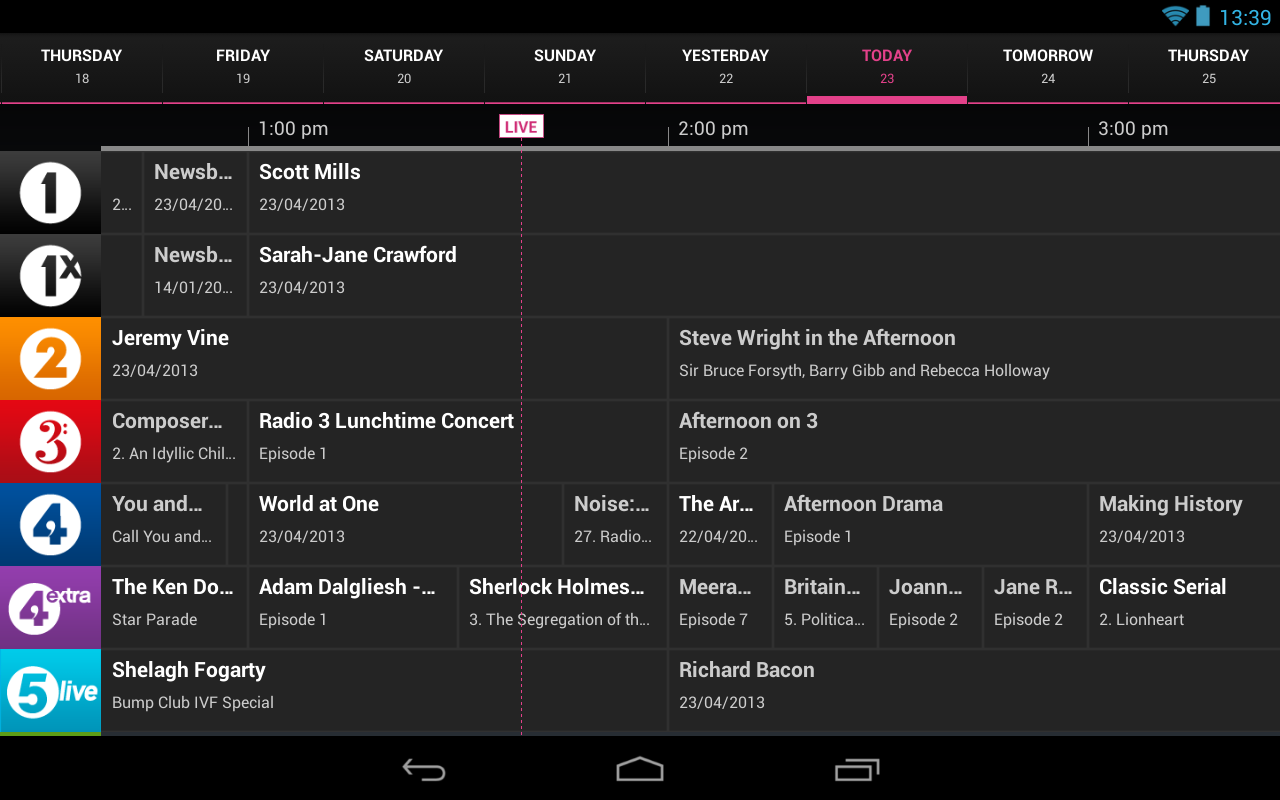Open The Ken Dodd Star Parade entry
This screenshot has height=800, width=1280.
pyautogui.click(x=174, y=607)
